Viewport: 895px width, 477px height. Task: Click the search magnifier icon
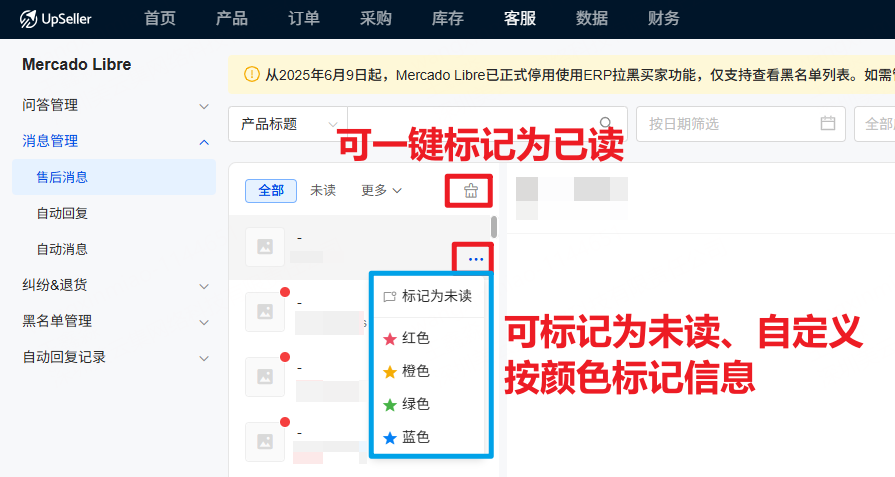pos(606,124)
